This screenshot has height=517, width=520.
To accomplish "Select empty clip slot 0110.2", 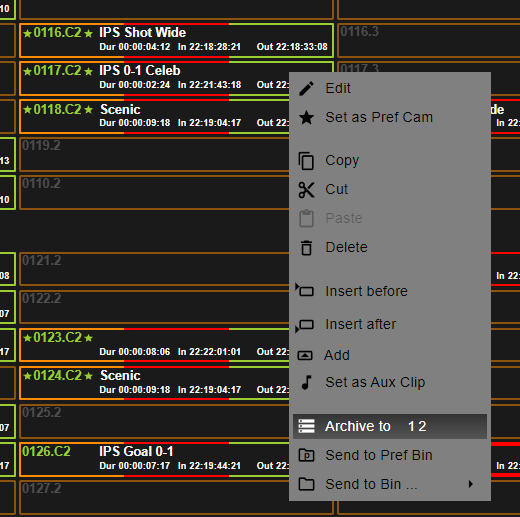I will click(154, 192).
